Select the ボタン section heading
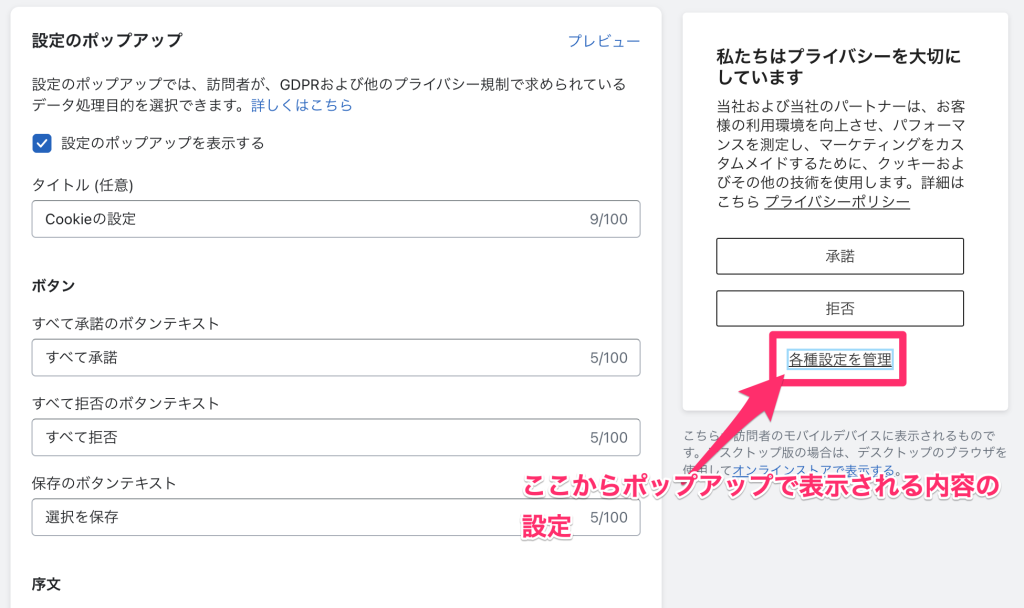The width and height of the screenshot is (1024, 608). pos(46,284)
